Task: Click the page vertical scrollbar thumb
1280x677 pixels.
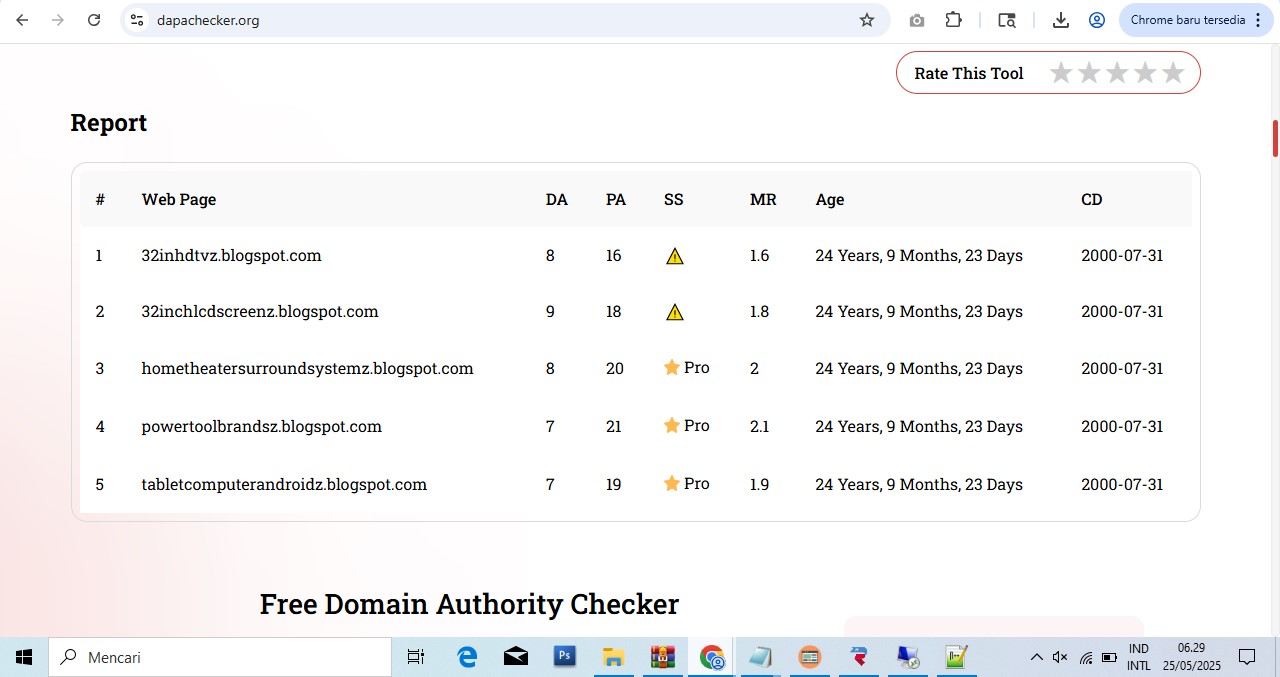Action: pyautogui.click(x=1275, y=139)
